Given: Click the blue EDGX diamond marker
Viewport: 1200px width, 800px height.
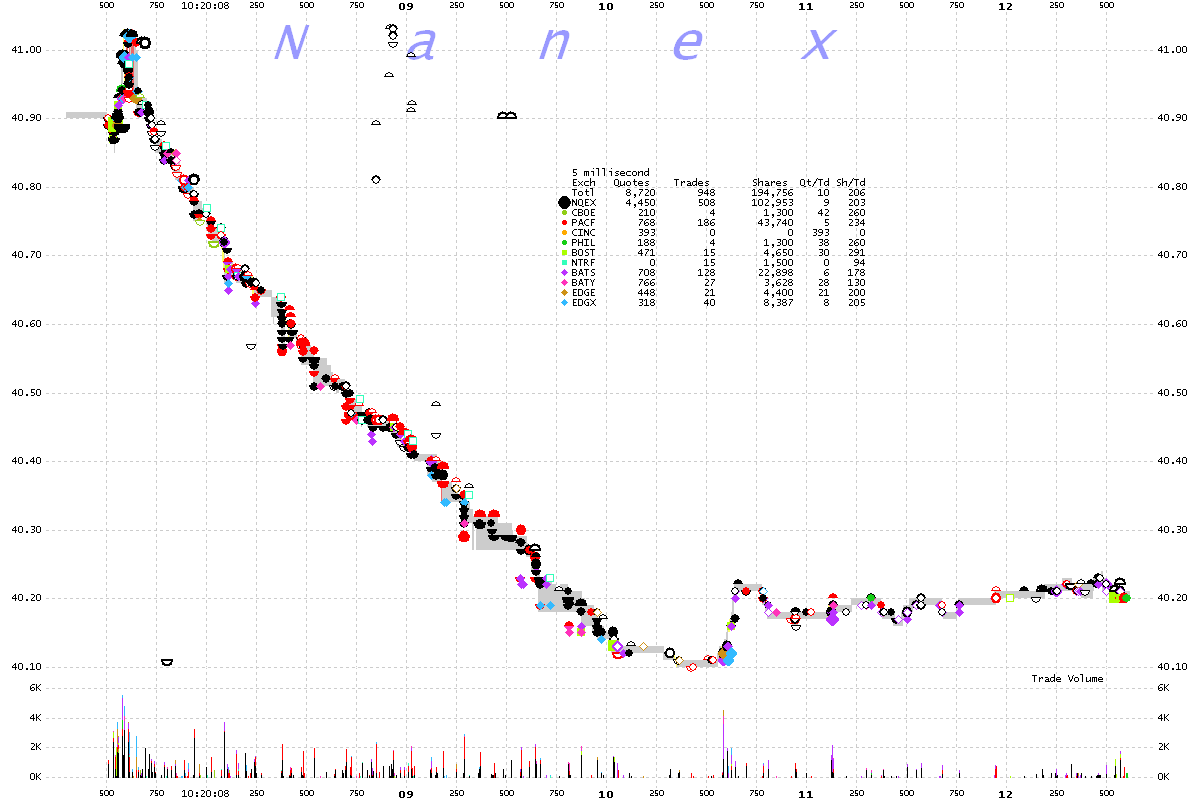Looking at the screenshot, I should [563, 303].
